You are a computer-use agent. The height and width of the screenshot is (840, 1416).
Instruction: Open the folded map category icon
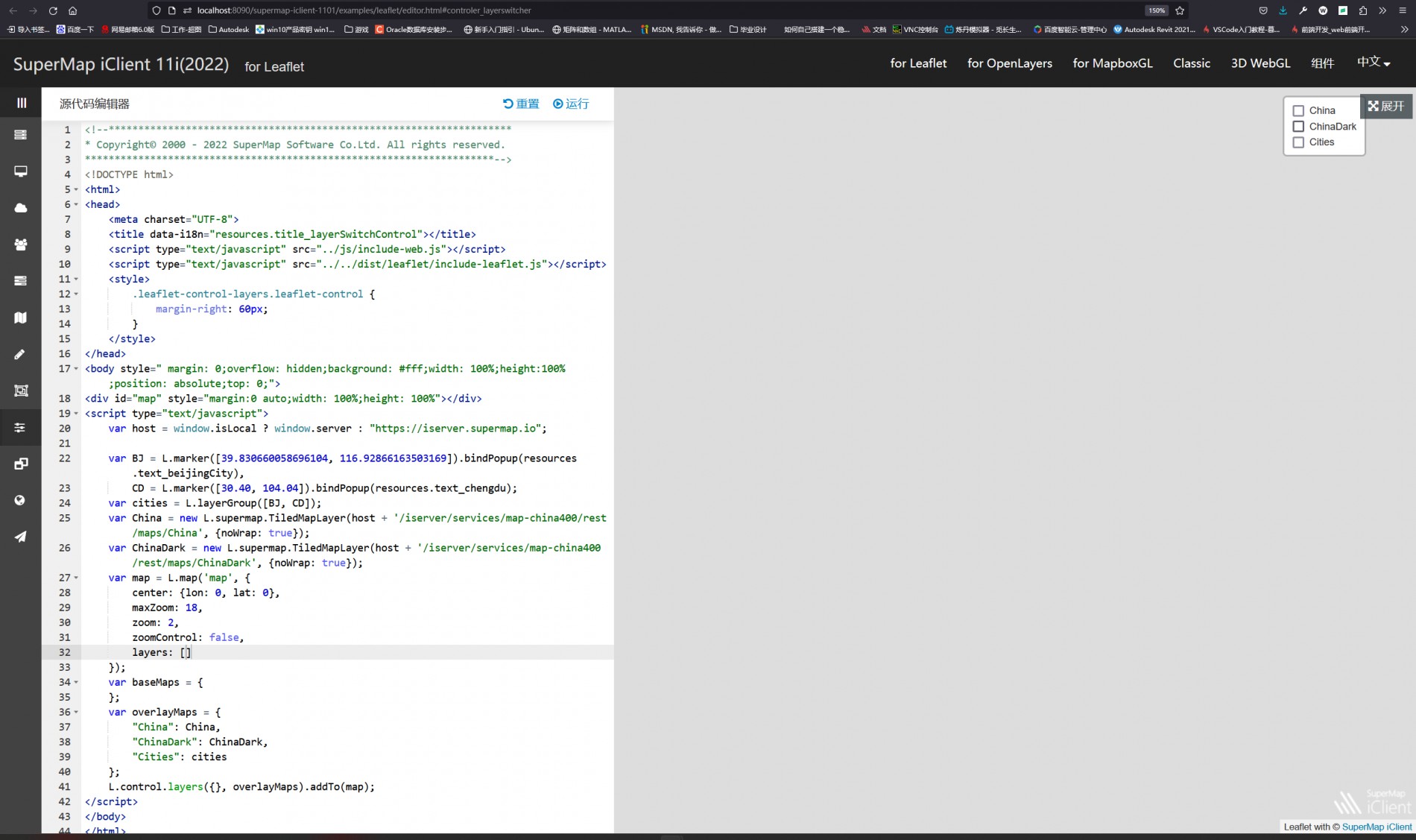pos(21,318)
